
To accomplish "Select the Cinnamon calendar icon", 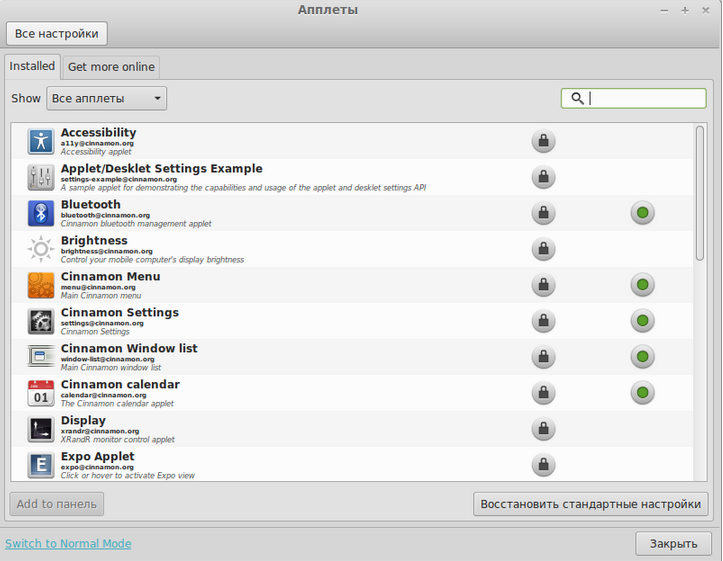I will (x=41, y=393).
